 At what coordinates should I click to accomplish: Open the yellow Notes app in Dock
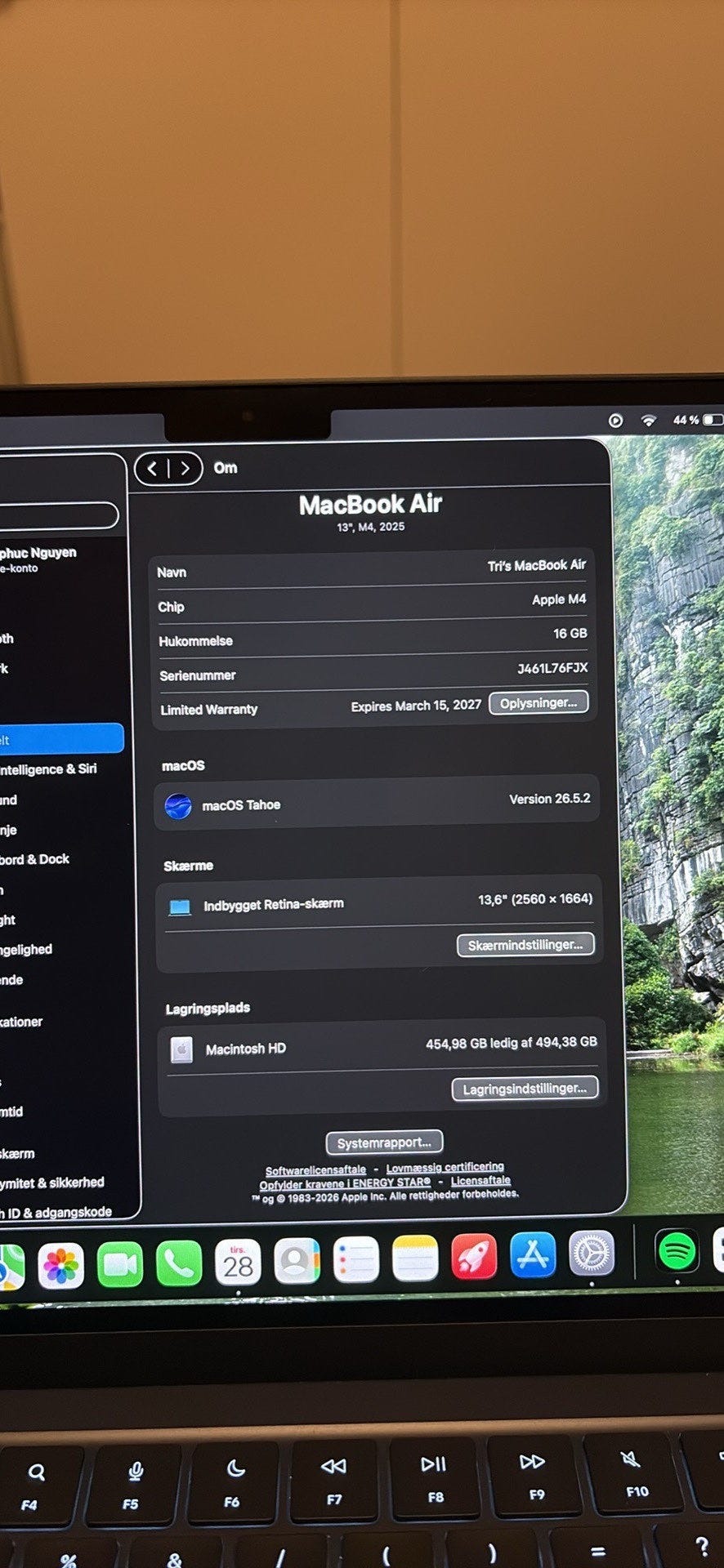point(415,1258)
